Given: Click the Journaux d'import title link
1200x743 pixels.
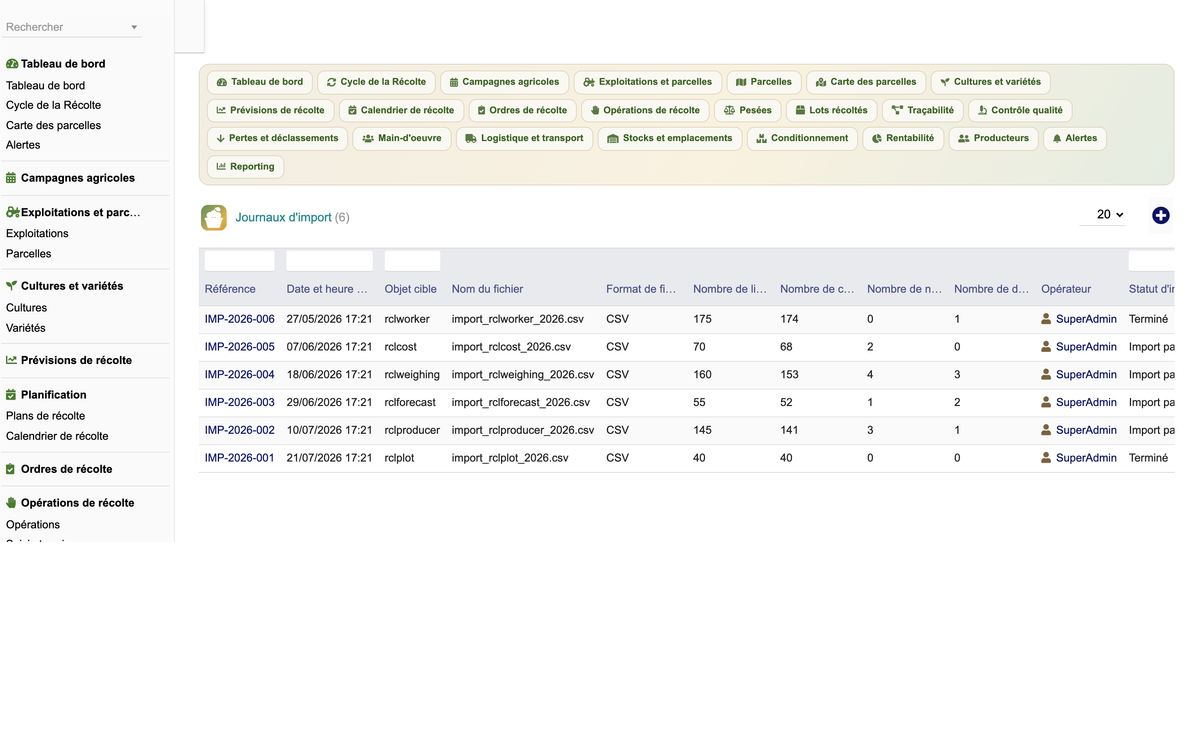Looking at the screenshot, I should 283,217.
